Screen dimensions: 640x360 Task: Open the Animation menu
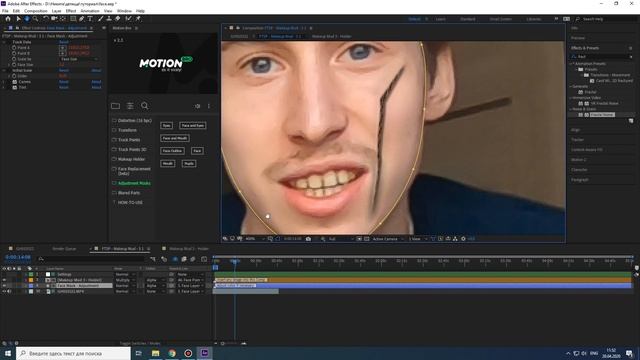(90, 11)
